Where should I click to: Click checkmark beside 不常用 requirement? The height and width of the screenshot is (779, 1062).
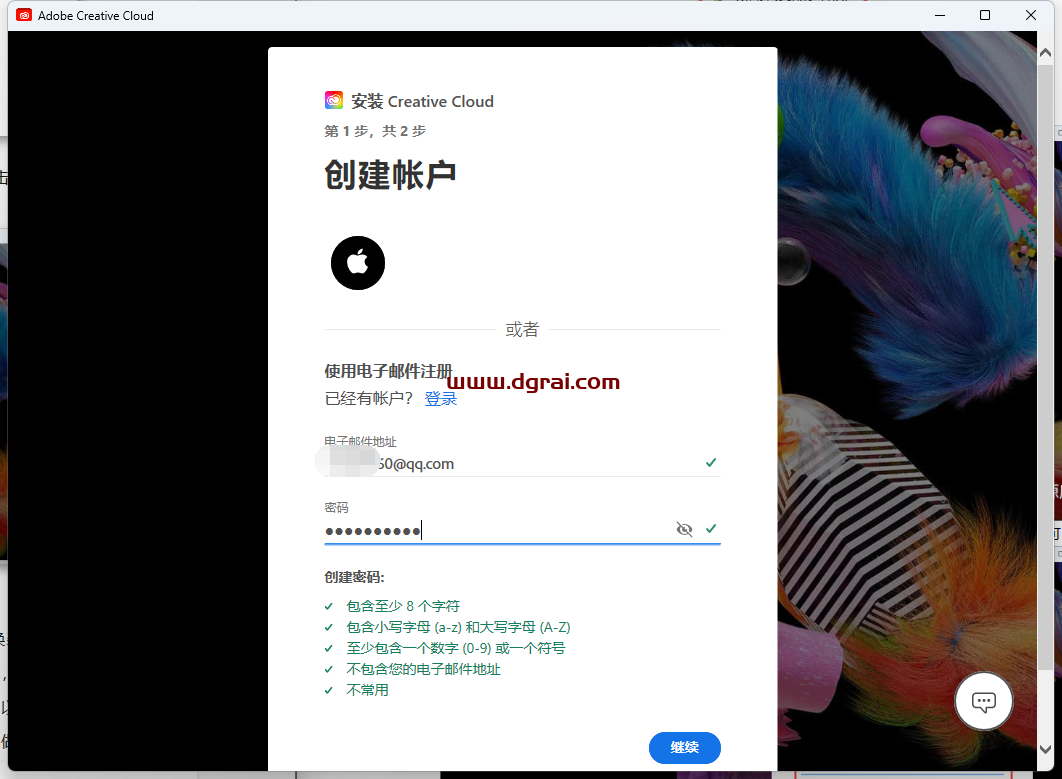[329, 690]
